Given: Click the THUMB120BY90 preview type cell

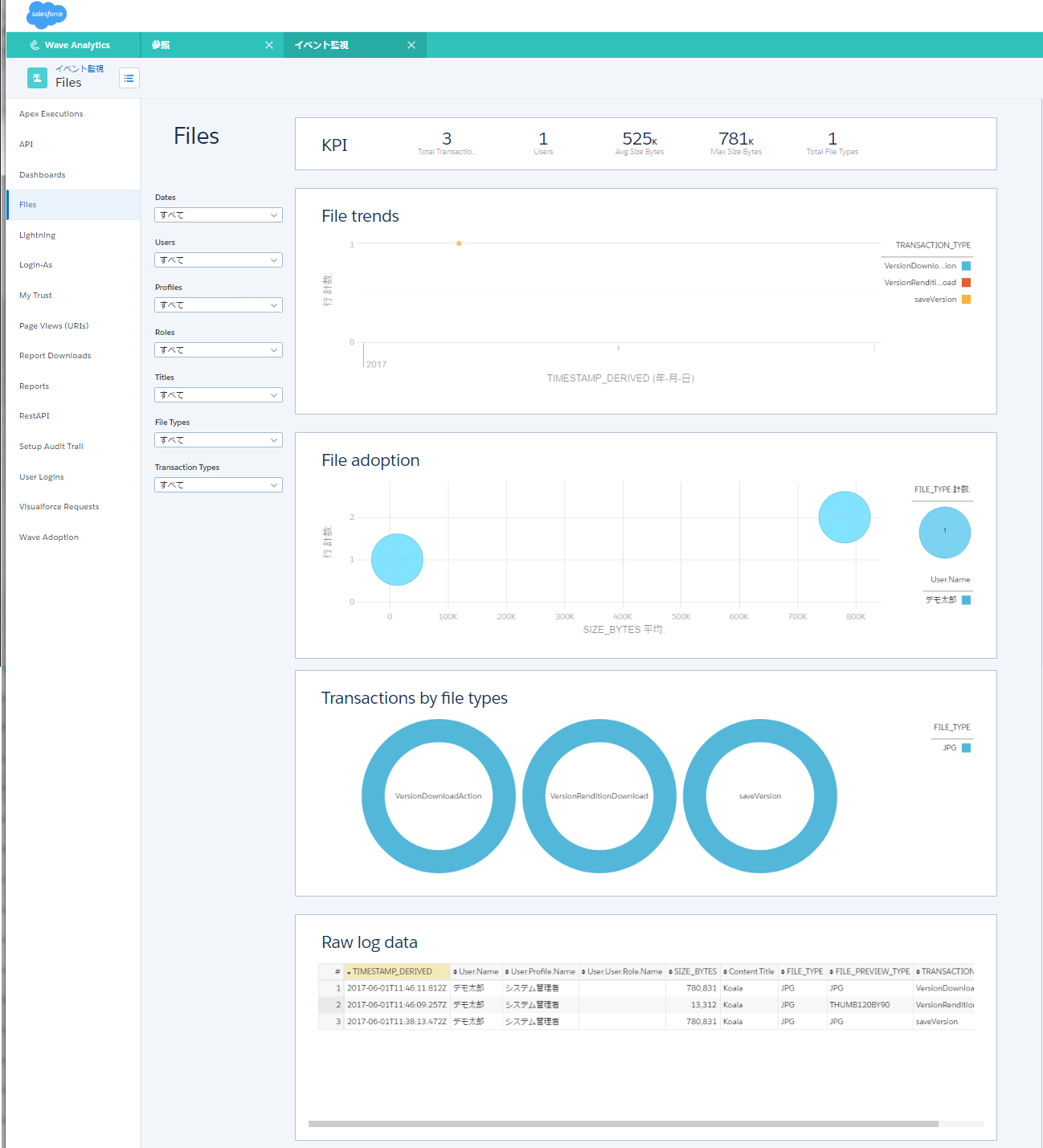Looking at the screenshot, I should (x=869, y=1005).
